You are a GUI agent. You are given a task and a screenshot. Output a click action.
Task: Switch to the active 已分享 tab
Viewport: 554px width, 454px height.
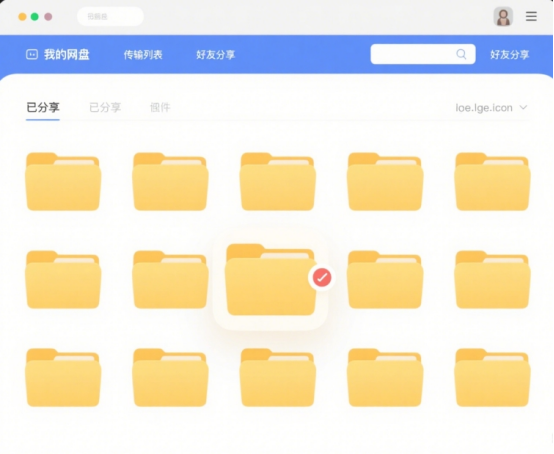(x=43, y=107)
